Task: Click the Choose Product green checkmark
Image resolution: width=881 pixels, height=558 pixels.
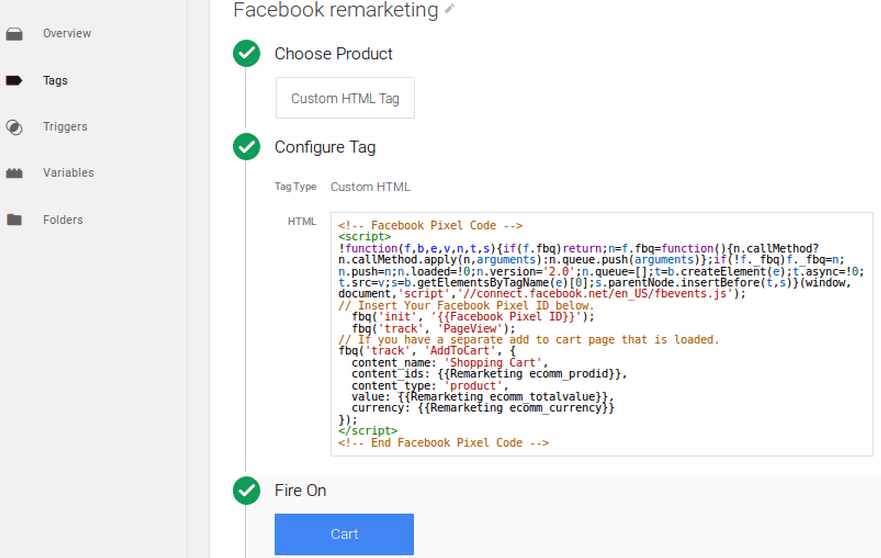Action: 247,53
